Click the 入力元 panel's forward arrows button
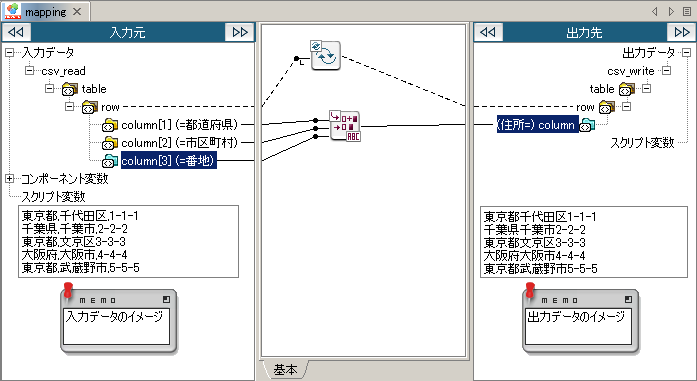The width and height of the screenshot is (697, 381). click(x=240, y=32)
